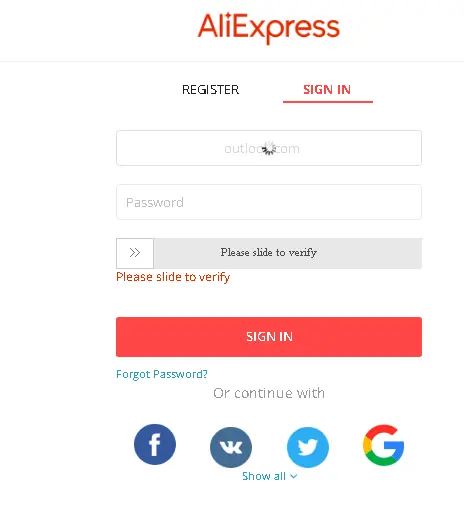Click the AliExpress logo
Screen dimensions: 464x514
point(269,27)
